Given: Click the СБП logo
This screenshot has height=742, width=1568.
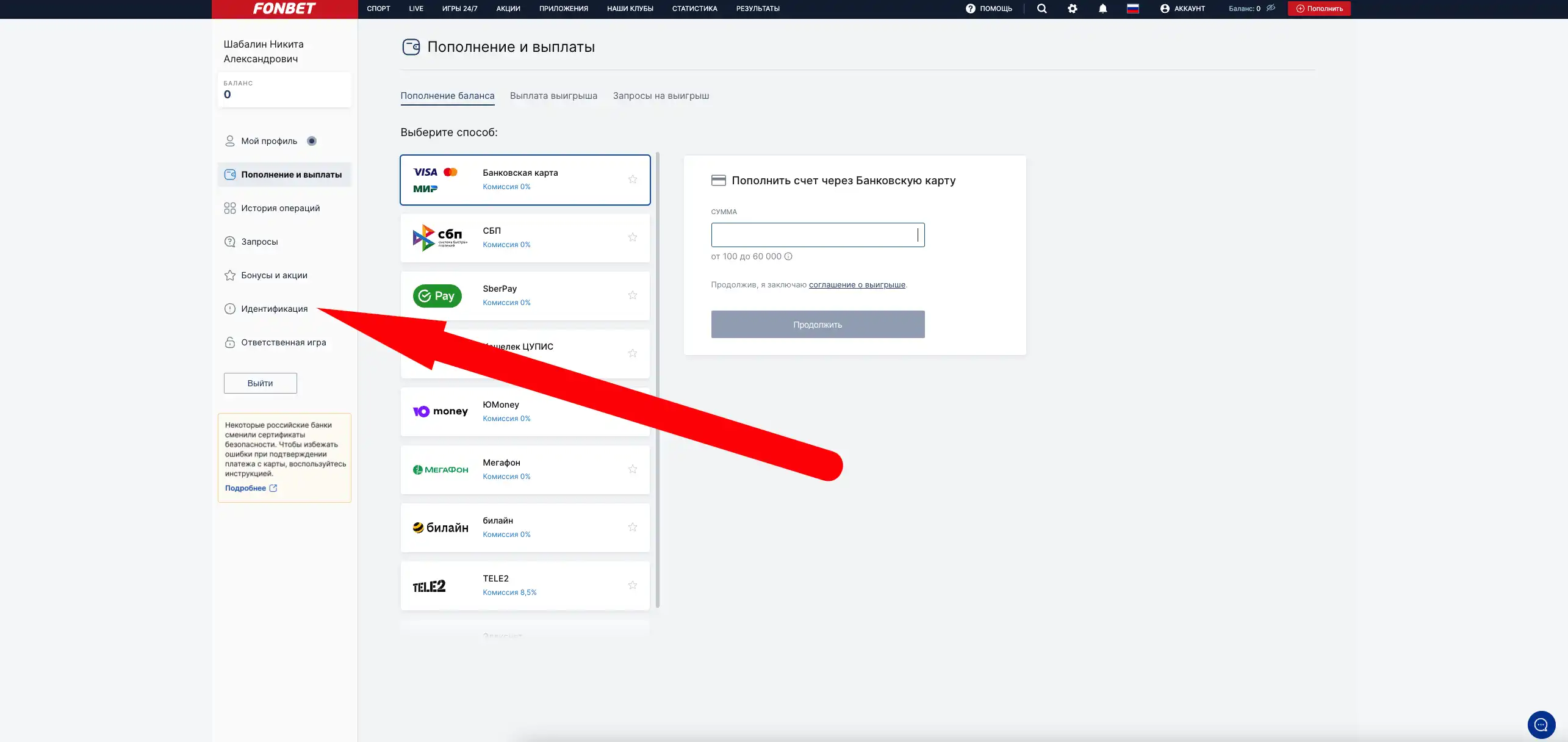Looking at the screenshot, I should pos(440,237).
